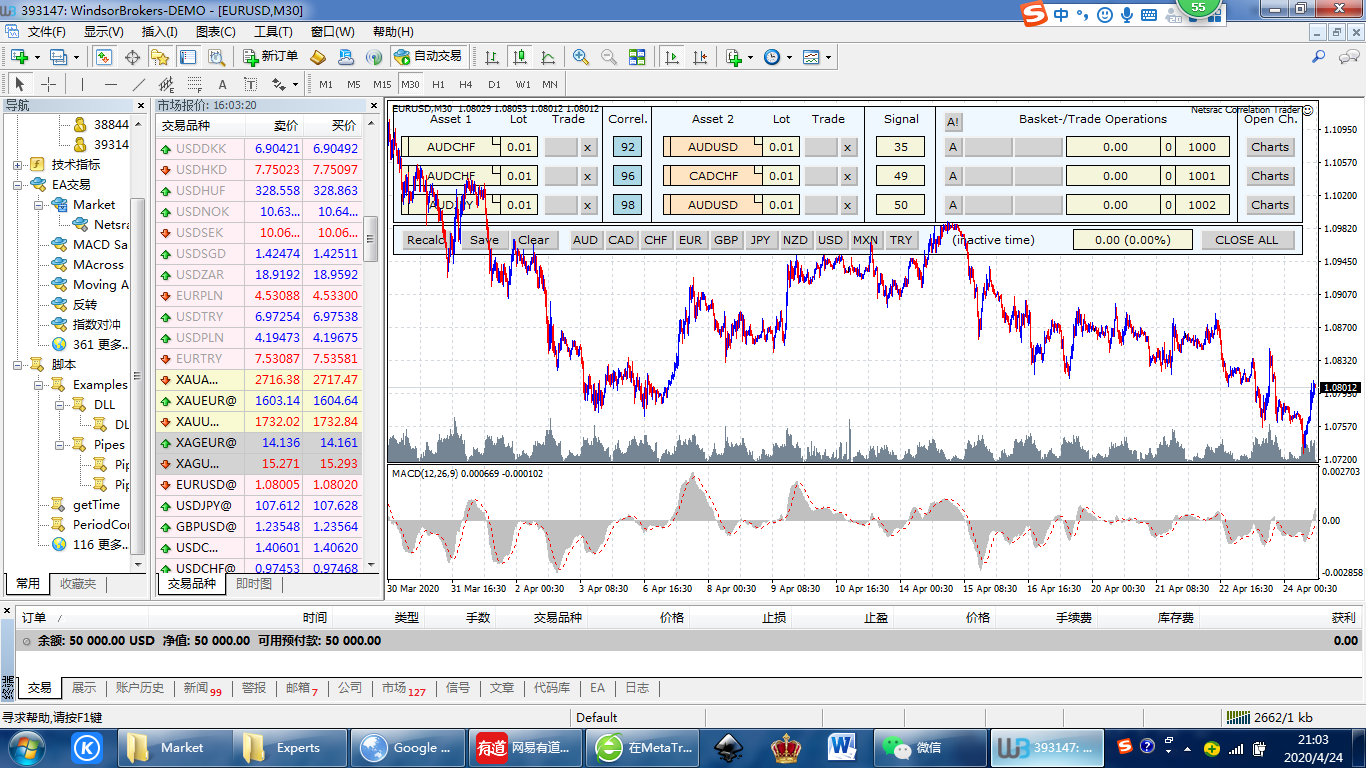
Task: Click Charts button for row 1002
Action: tap(1270, 205)
